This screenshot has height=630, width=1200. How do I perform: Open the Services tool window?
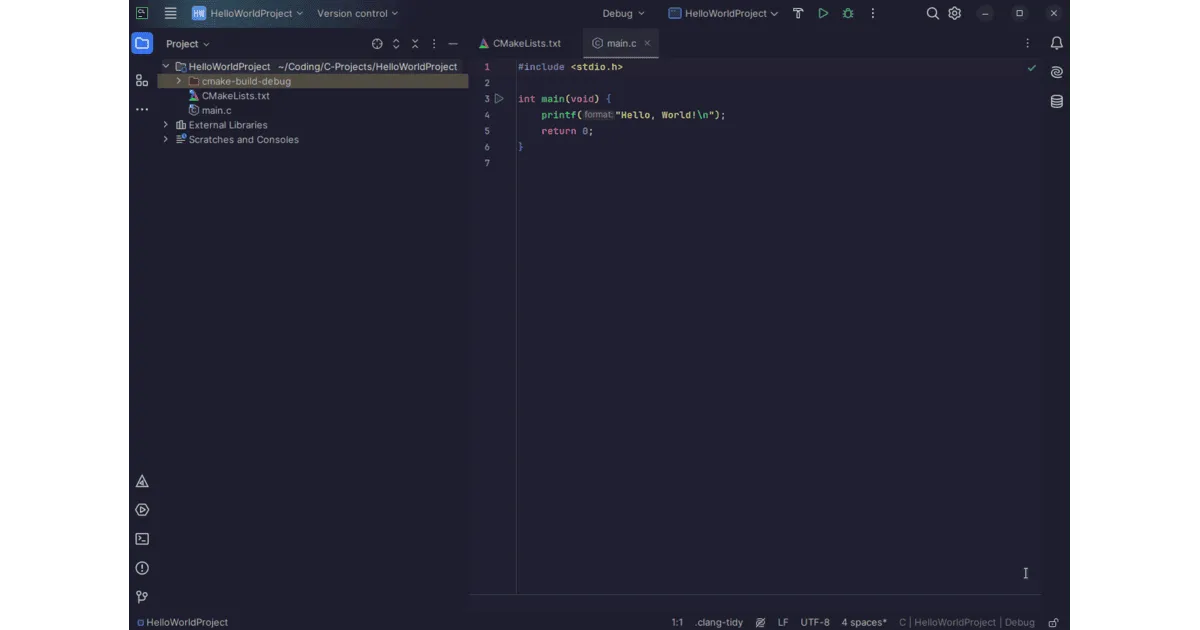pyautogui.click(x=142, y=509)
